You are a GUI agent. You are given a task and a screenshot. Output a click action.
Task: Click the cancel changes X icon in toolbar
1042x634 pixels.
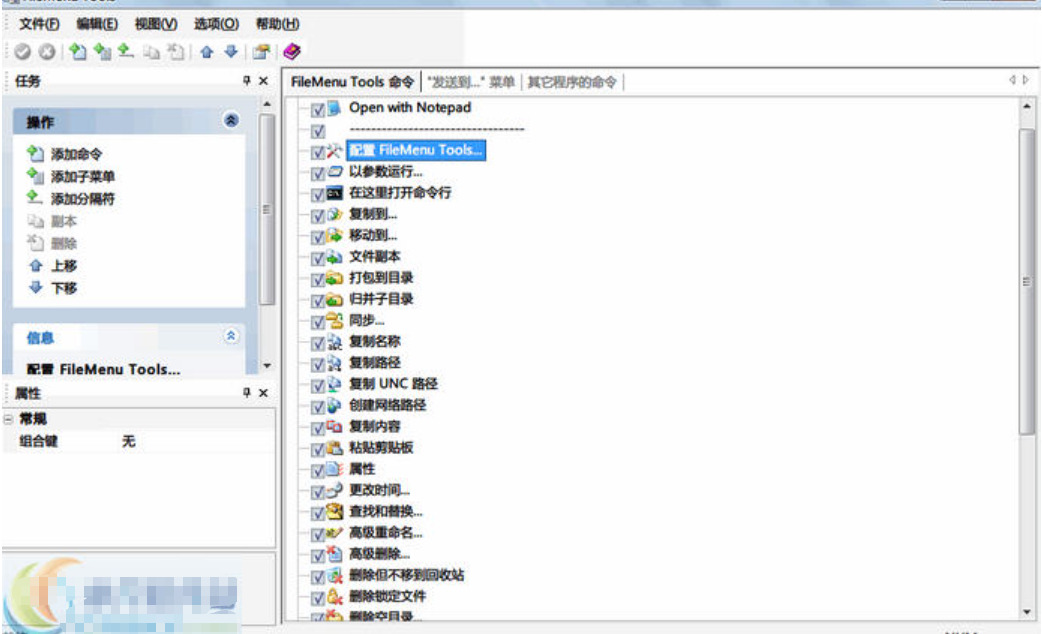click(x=47, y=51)
